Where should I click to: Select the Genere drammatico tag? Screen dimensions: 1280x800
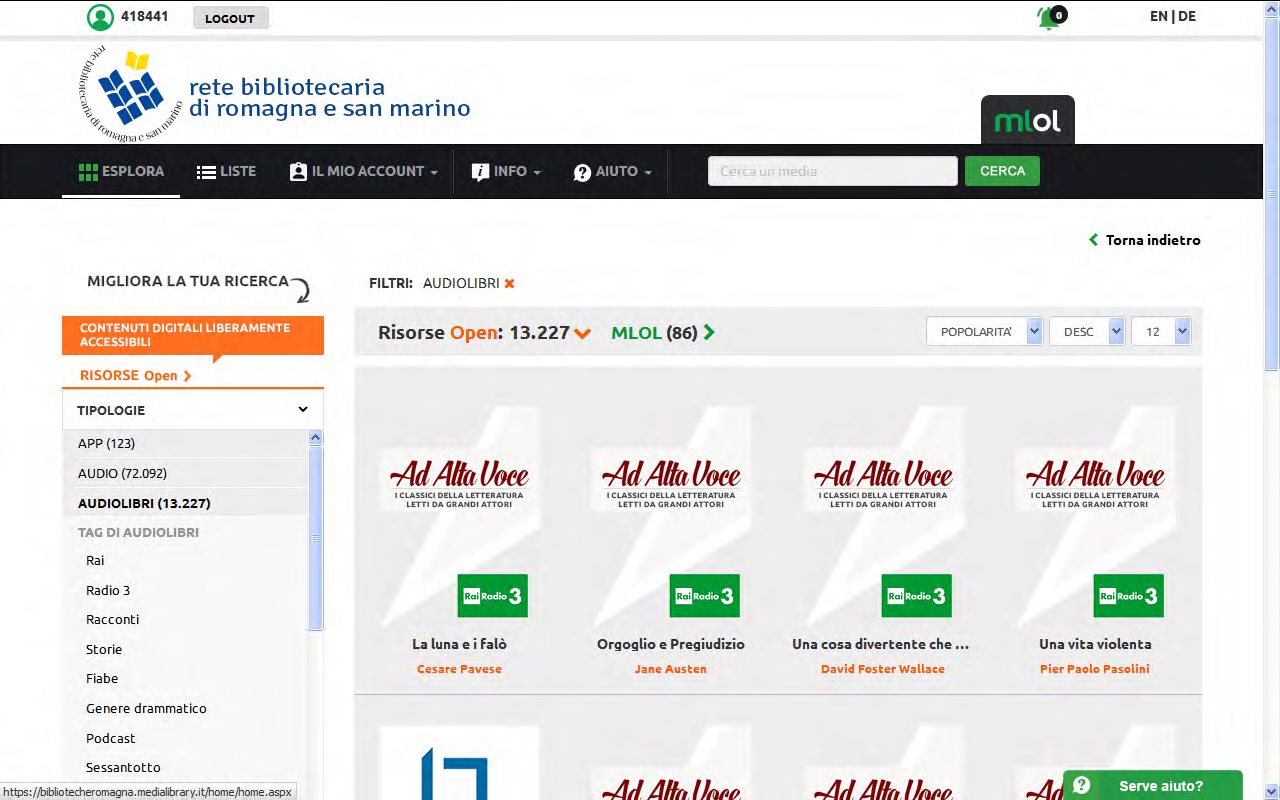pos(146,709)
